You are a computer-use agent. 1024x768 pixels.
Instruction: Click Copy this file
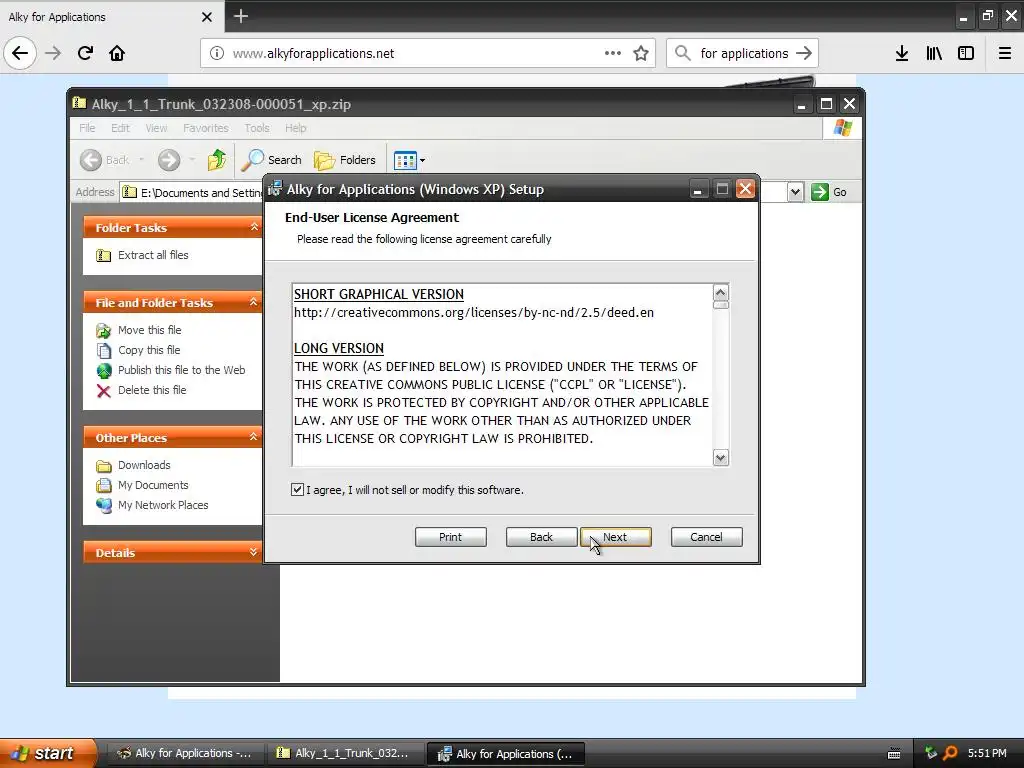(x=138, y=350)
